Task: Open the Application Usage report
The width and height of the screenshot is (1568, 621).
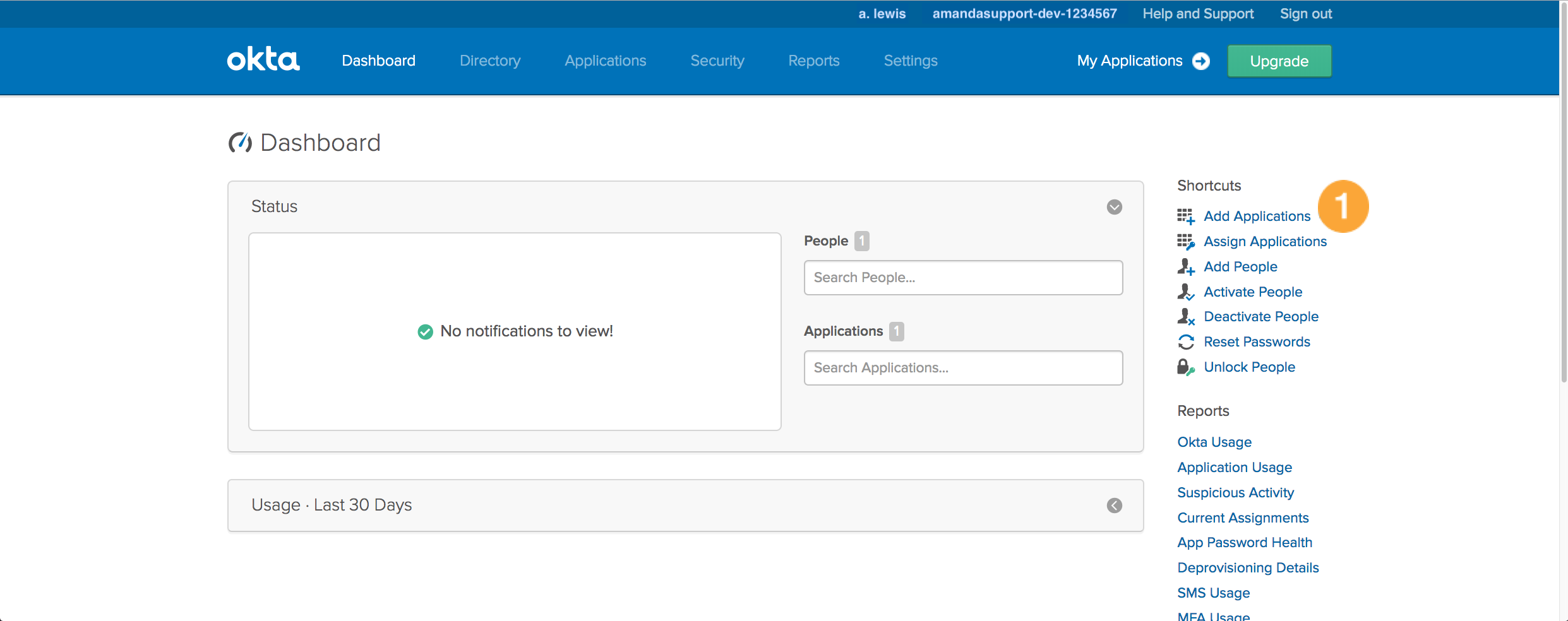Action: click(1234, 468)
